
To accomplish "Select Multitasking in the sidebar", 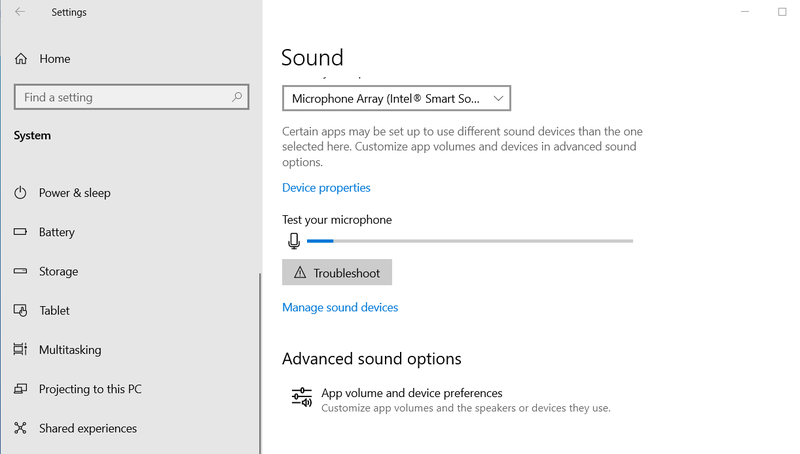I will point(70,349).
